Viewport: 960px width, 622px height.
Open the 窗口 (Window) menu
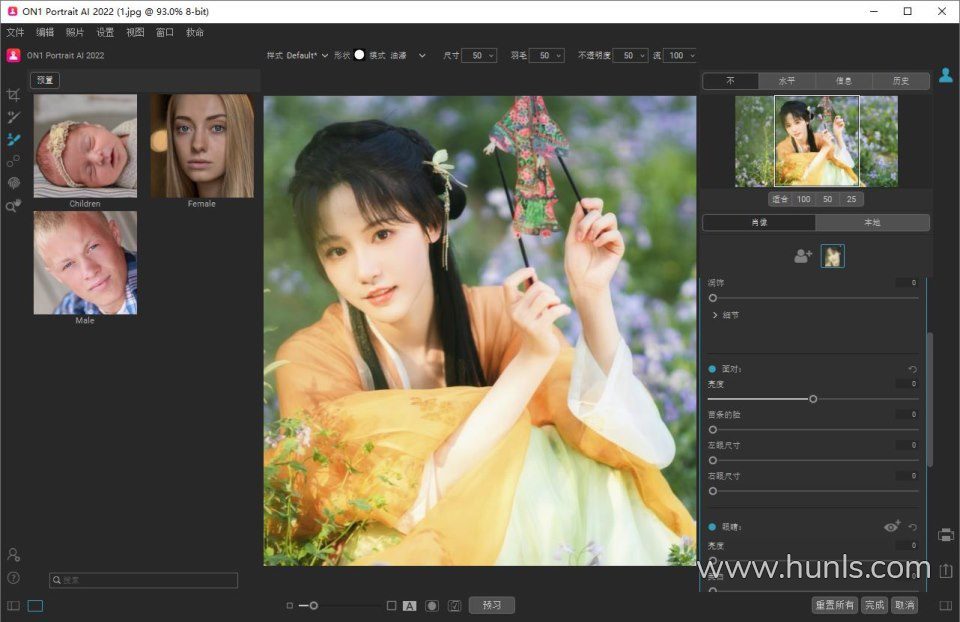point(165,32)
